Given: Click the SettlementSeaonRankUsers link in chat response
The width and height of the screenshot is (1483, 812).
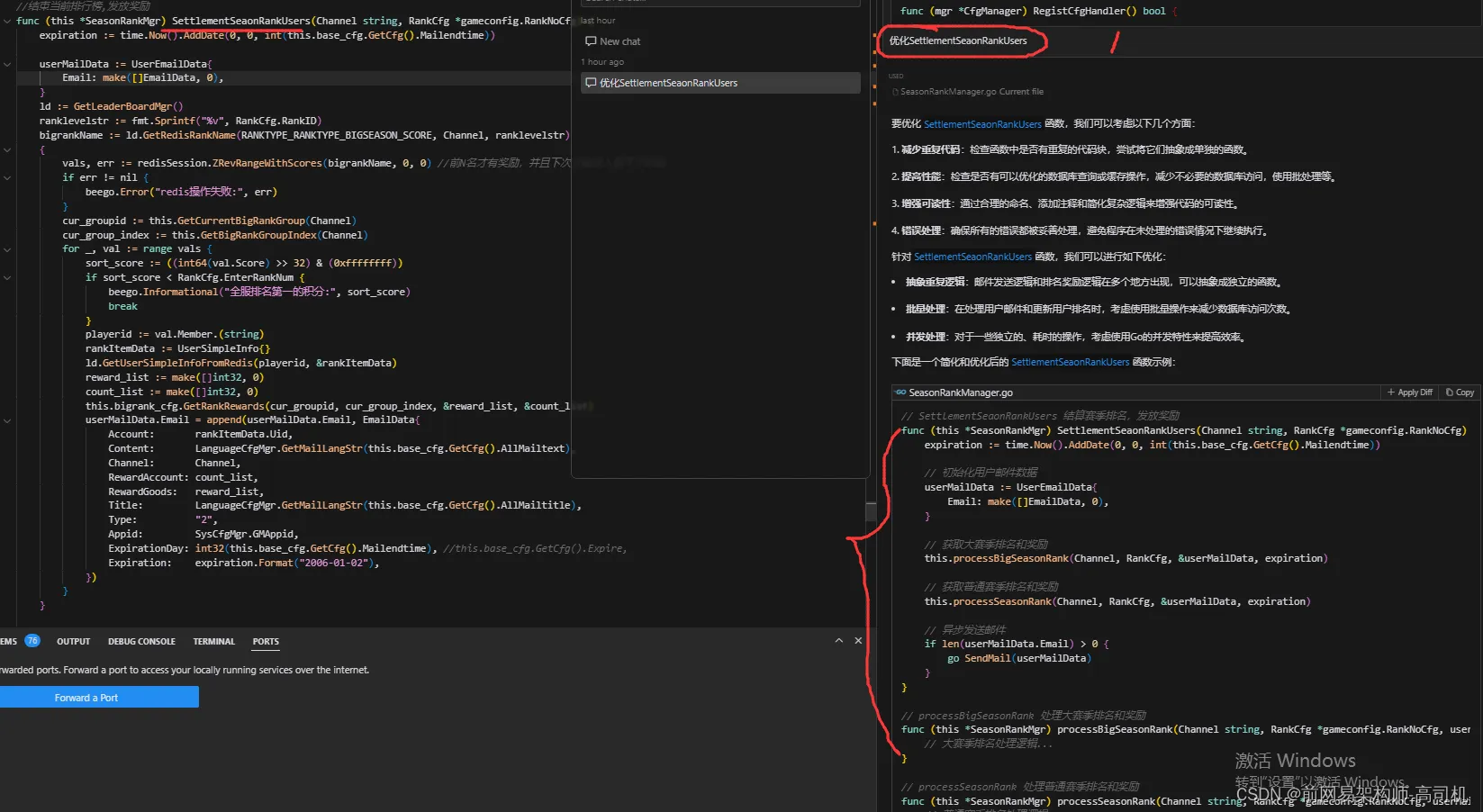Looking at the screenshot, I should [x=982, y=124].
